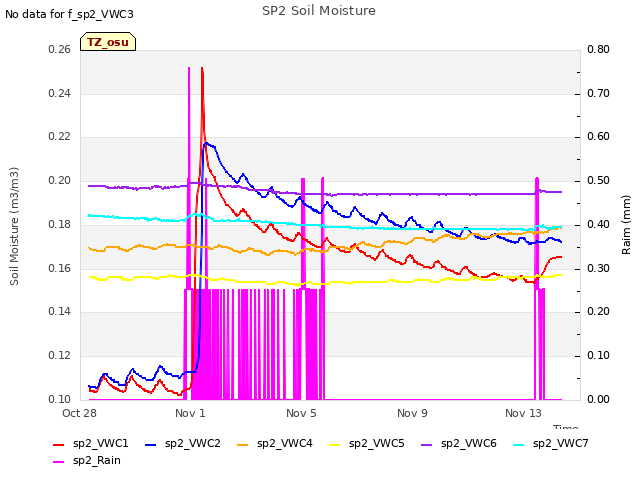Click the orange sp2_VWC4 legend swatch

point(242,445)
